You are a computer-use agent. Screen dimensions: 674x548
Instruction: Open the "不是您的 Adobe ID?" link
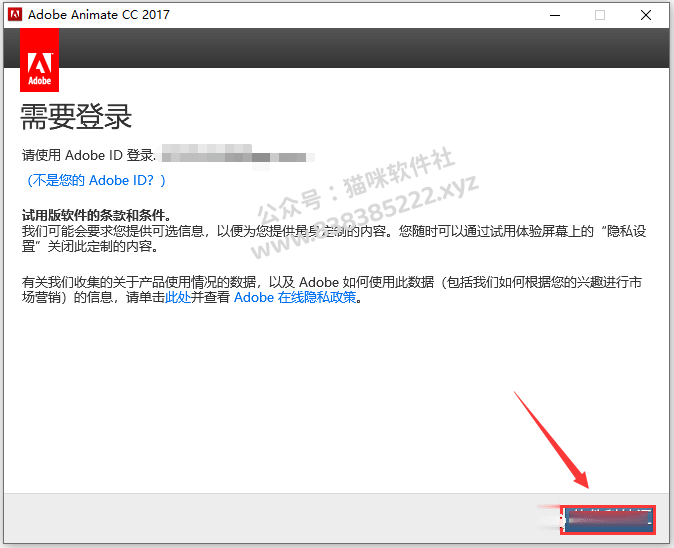coord(96,181)
